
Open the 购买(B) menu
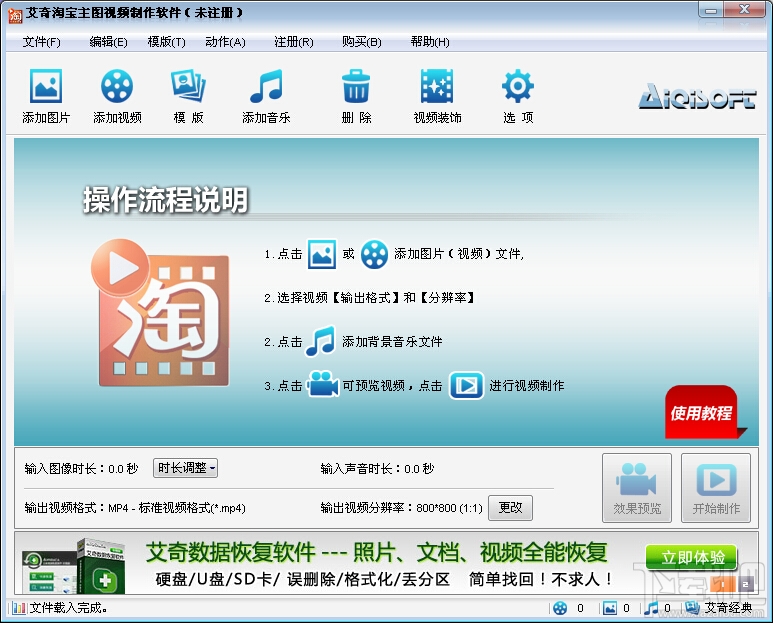362,42
